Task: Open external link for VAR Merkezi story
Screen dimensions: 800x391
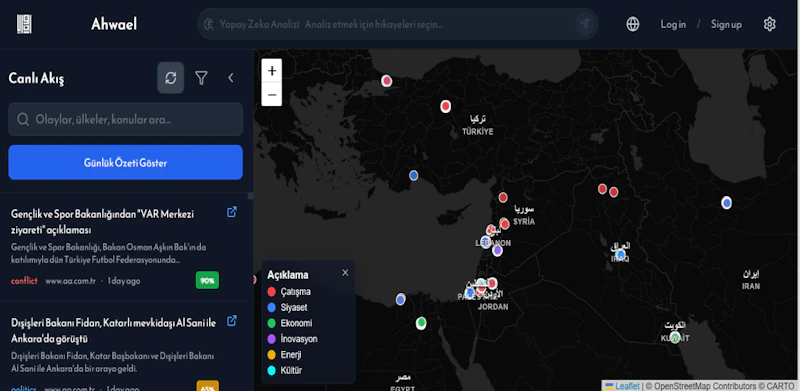Action: pyautogui.click(x=232, y=211)
